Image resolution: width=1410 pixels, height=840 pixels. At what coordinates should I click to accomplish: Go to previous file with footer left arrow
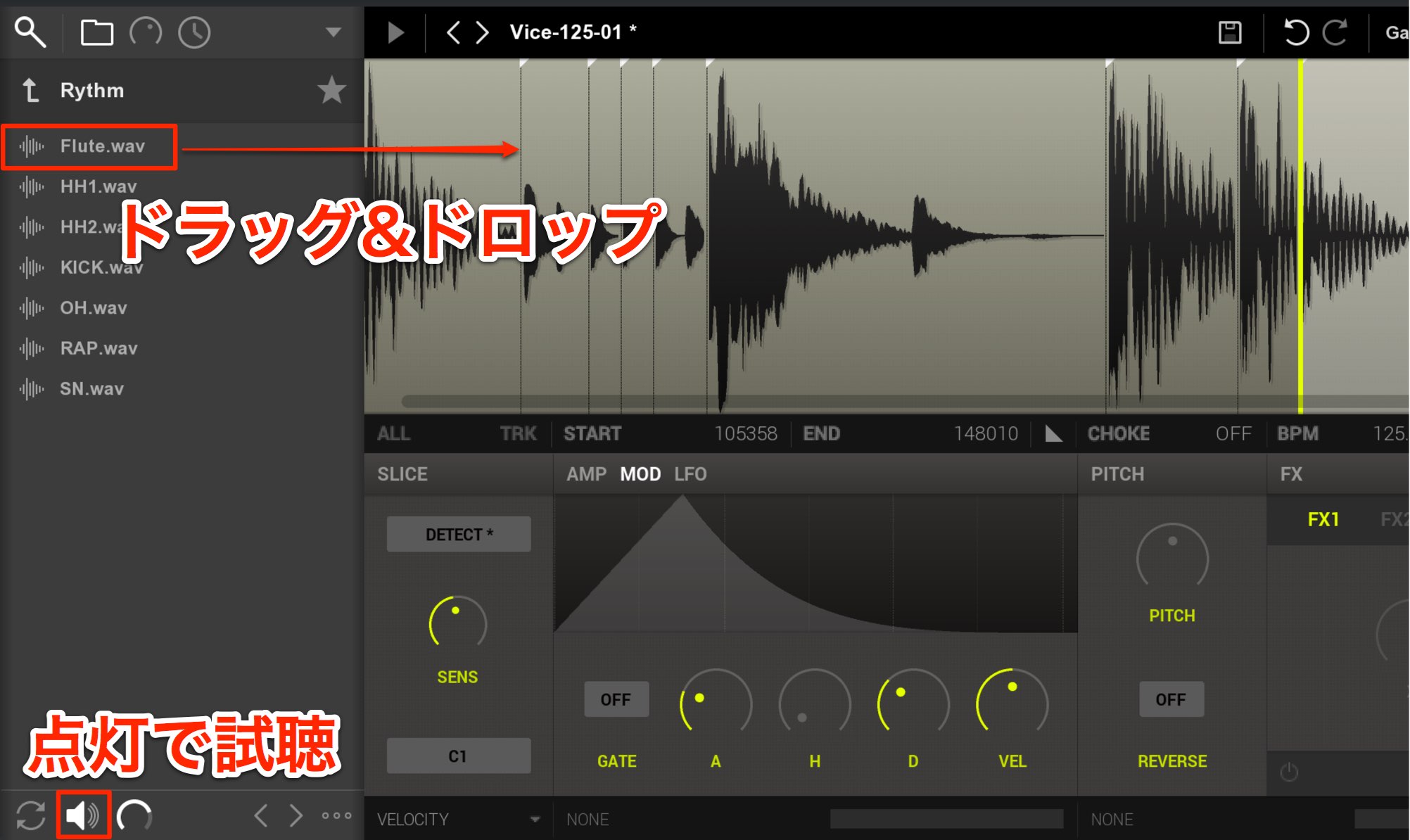click(261, 816)
